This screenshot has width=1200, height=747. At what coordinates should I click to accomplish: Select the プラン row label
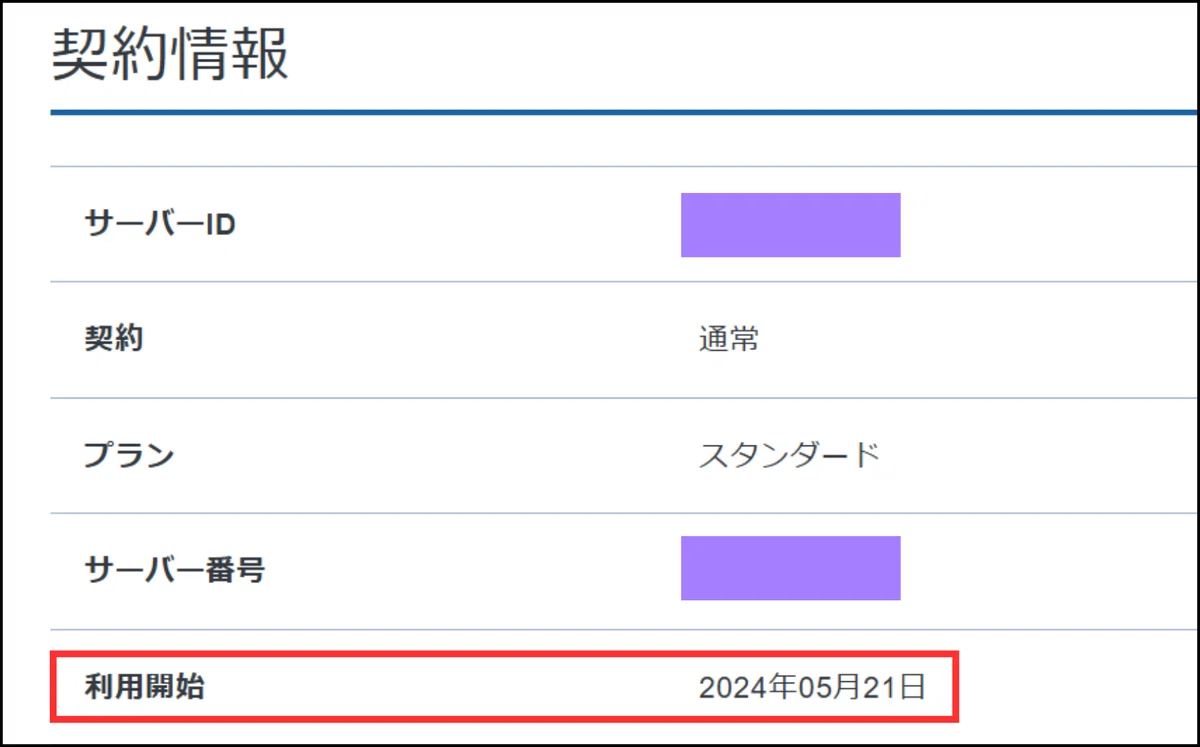tap(129, 456)
